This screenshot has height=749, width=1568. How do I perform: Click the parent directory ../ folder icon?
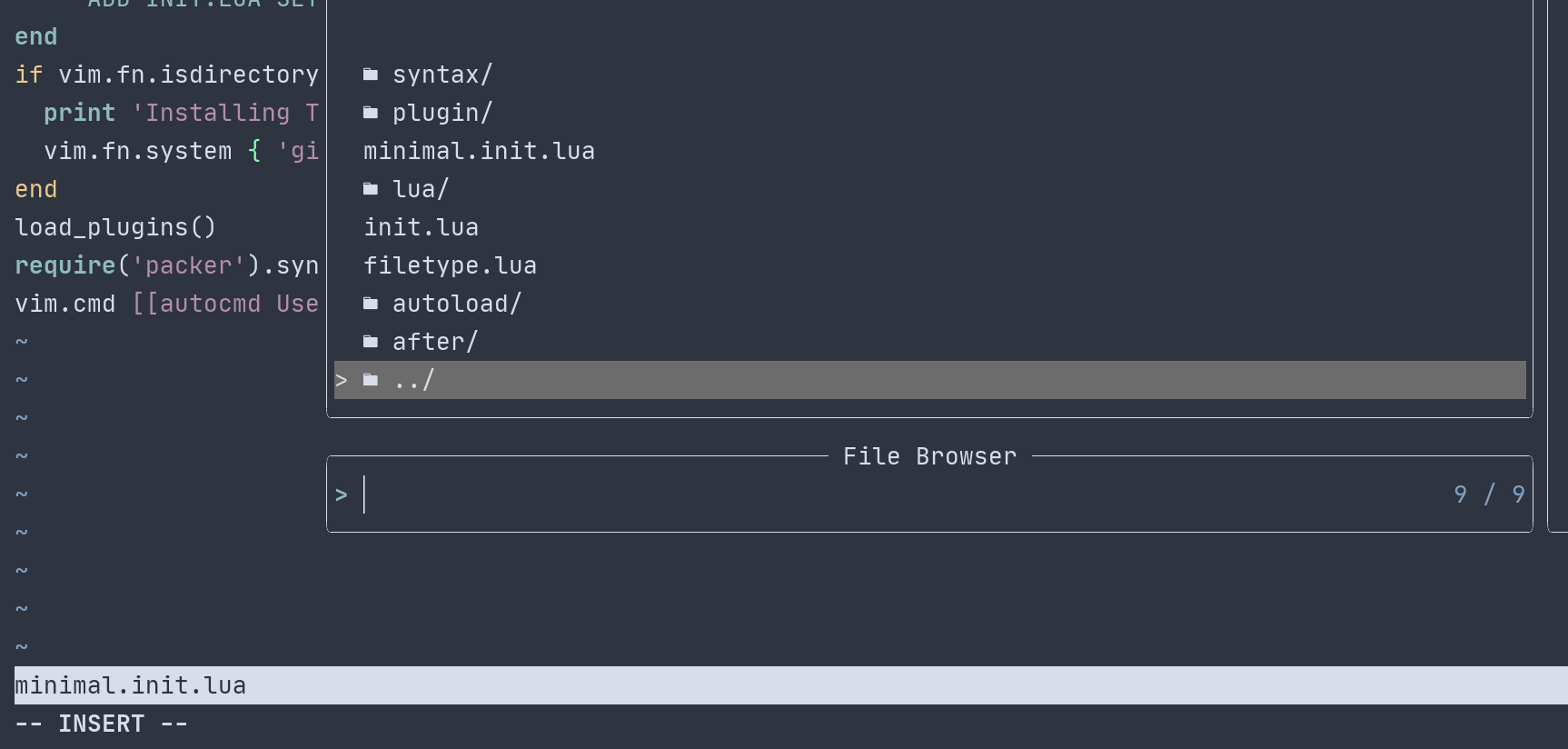click(371, 380)
